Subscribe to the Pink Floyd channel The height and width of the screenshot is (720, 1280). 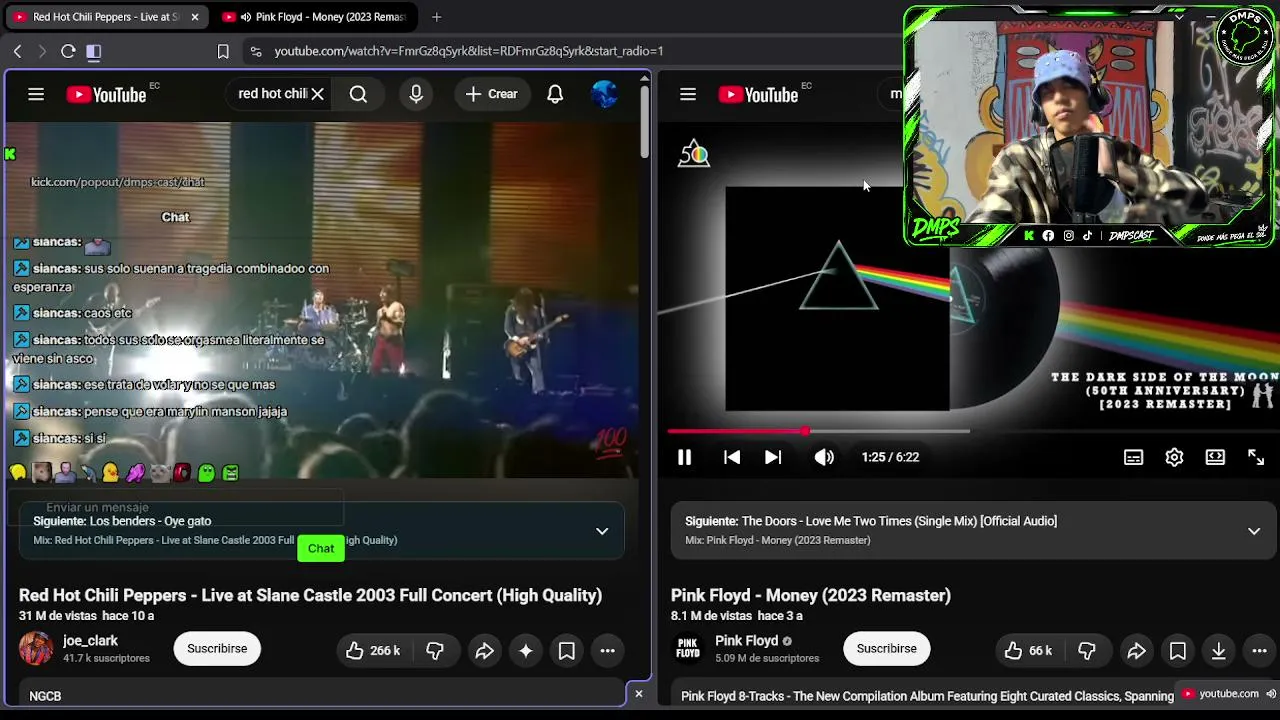point(886,649)
